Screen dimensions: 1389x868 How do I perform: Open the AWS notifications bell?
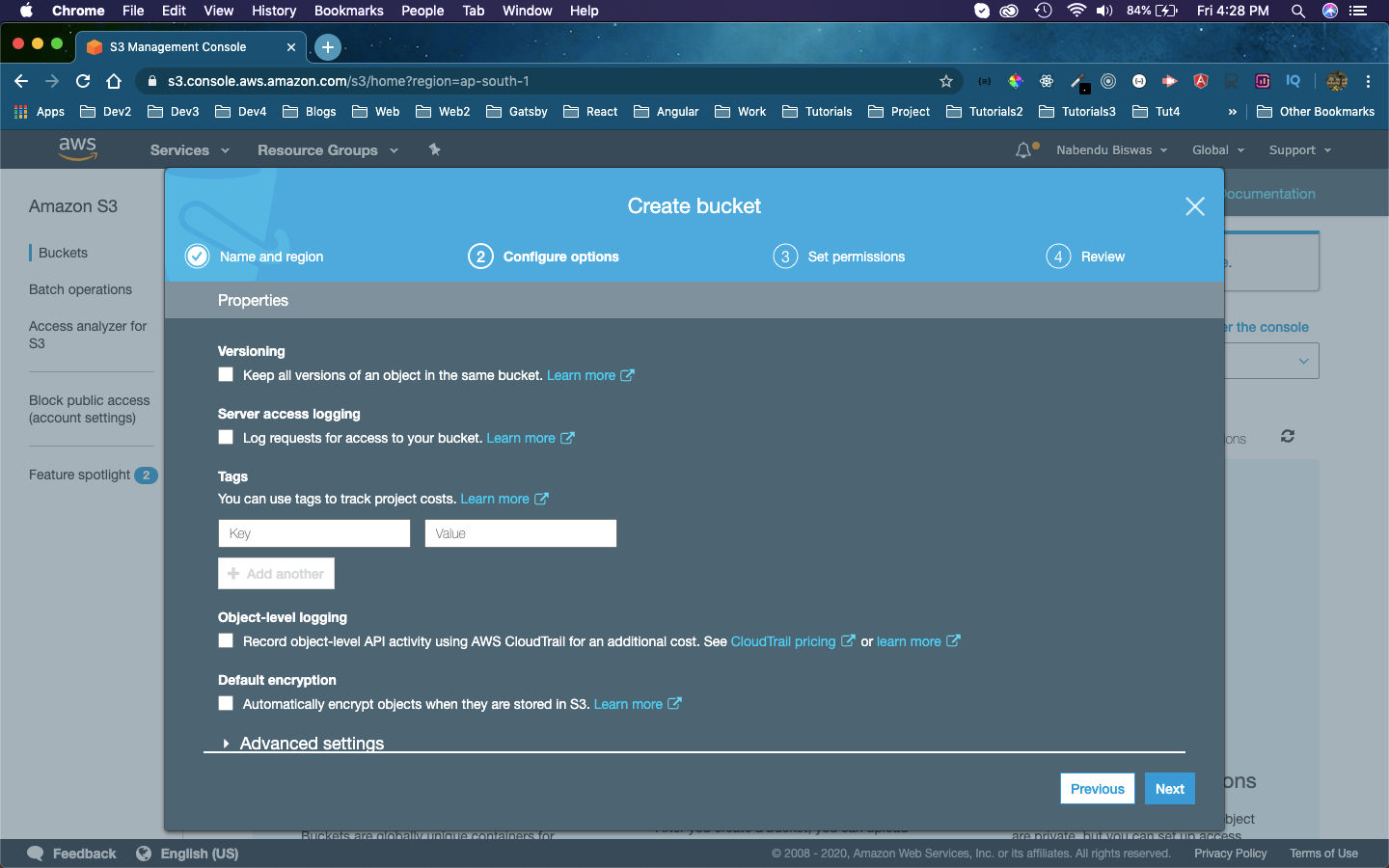(x=1023, y=150)
